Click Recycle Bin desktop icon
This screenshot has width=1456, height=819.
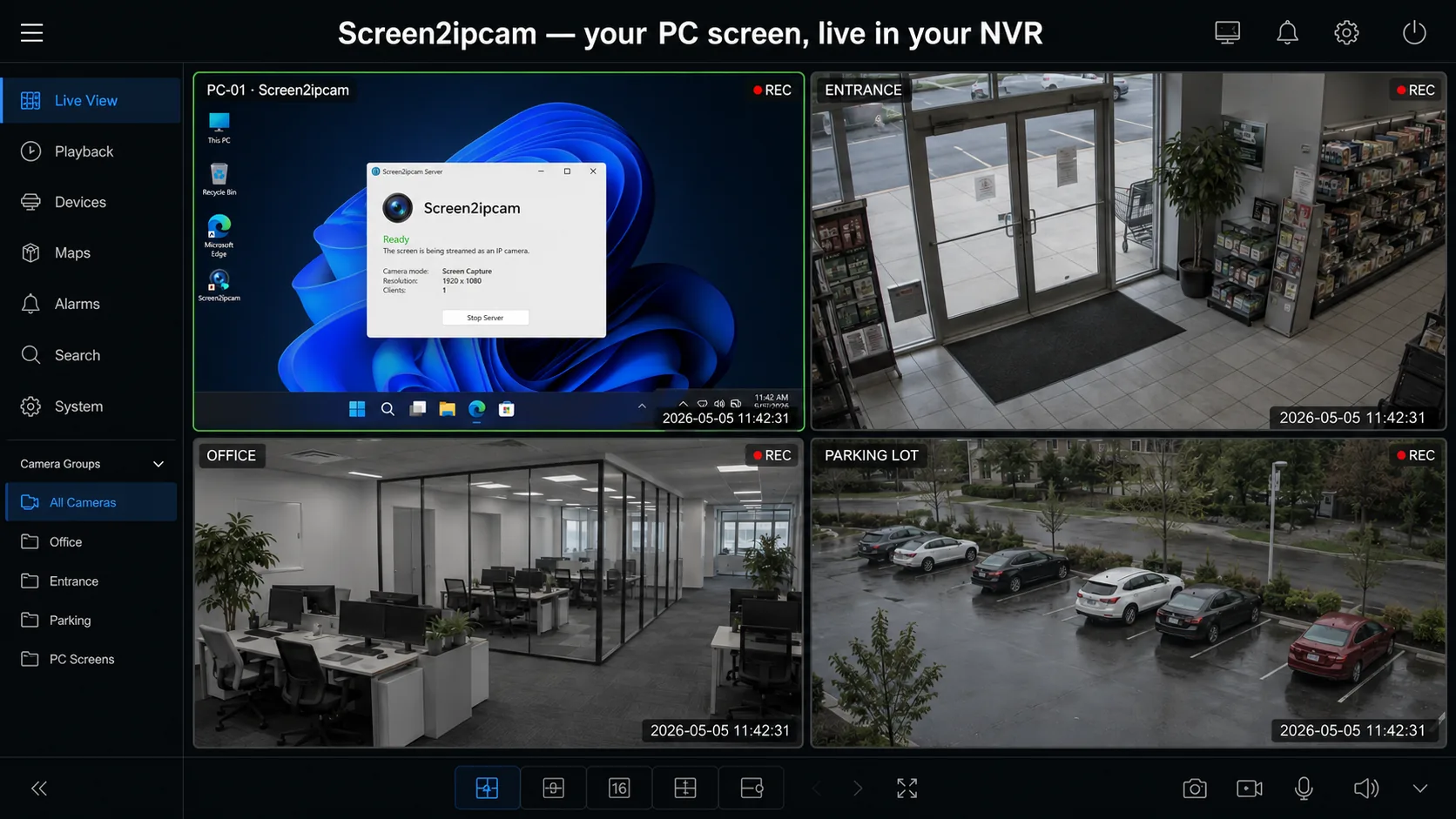tap(219, 179)
